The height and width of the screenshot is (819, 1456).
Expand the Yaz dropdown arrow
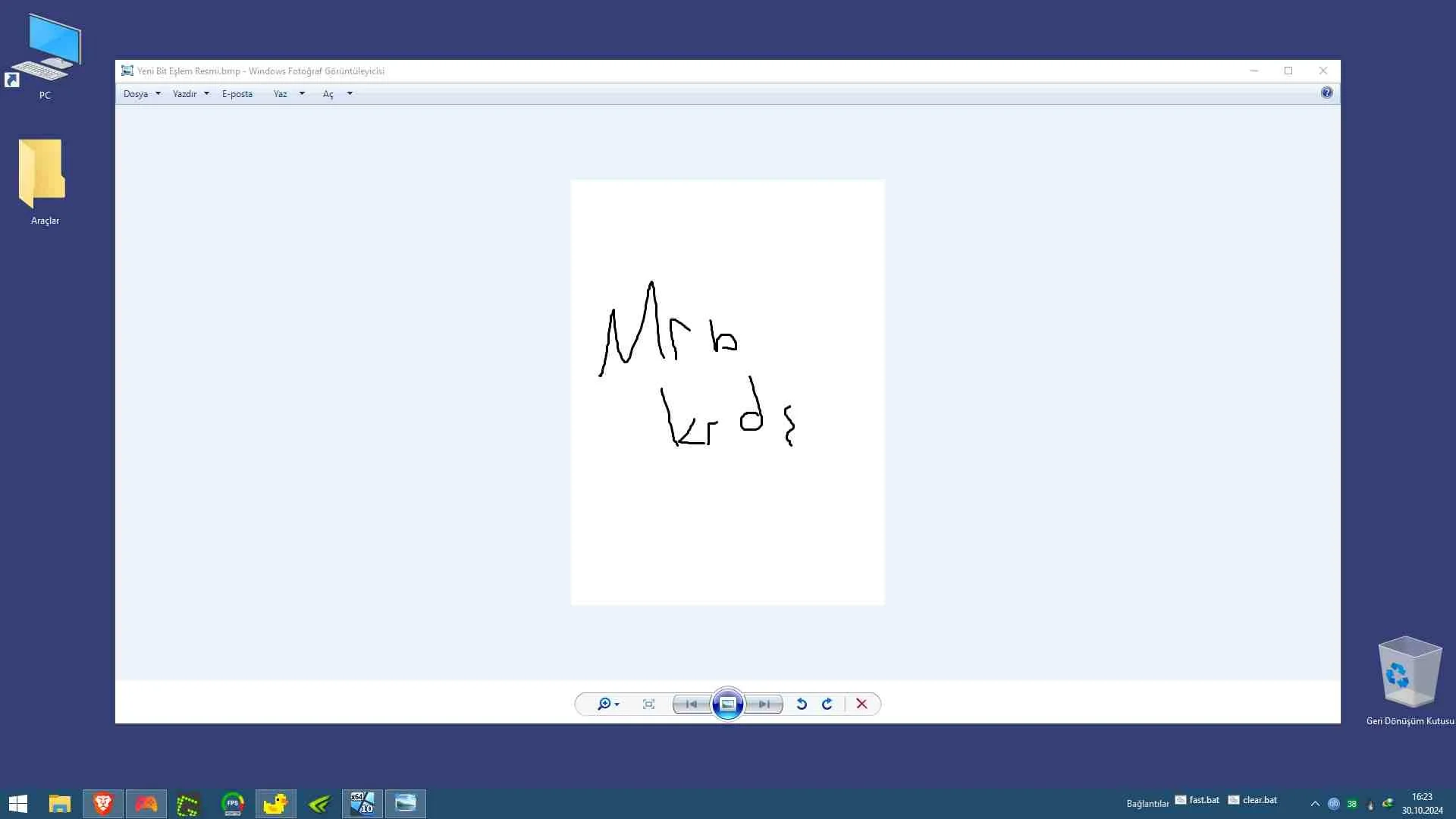coord(302,94)
